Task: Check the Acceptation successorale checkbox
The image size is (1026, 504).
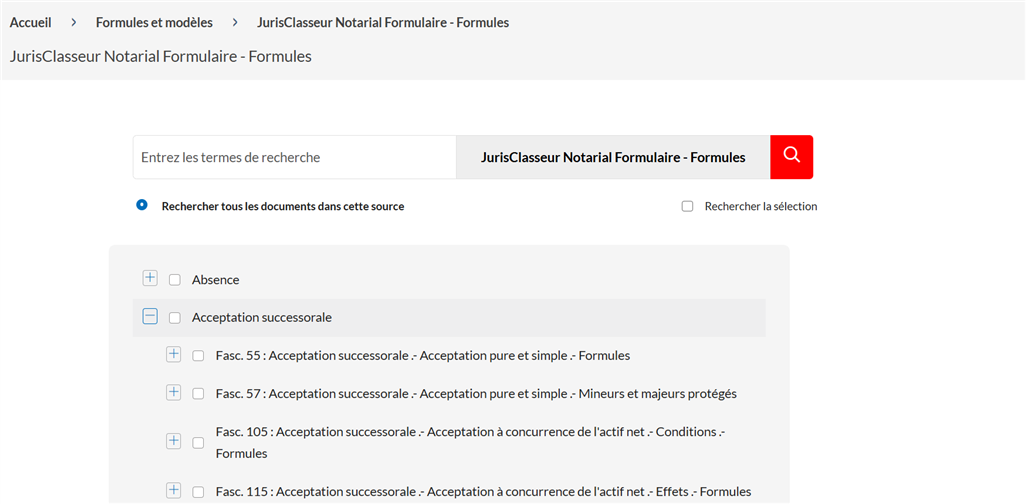Action: 175,318
